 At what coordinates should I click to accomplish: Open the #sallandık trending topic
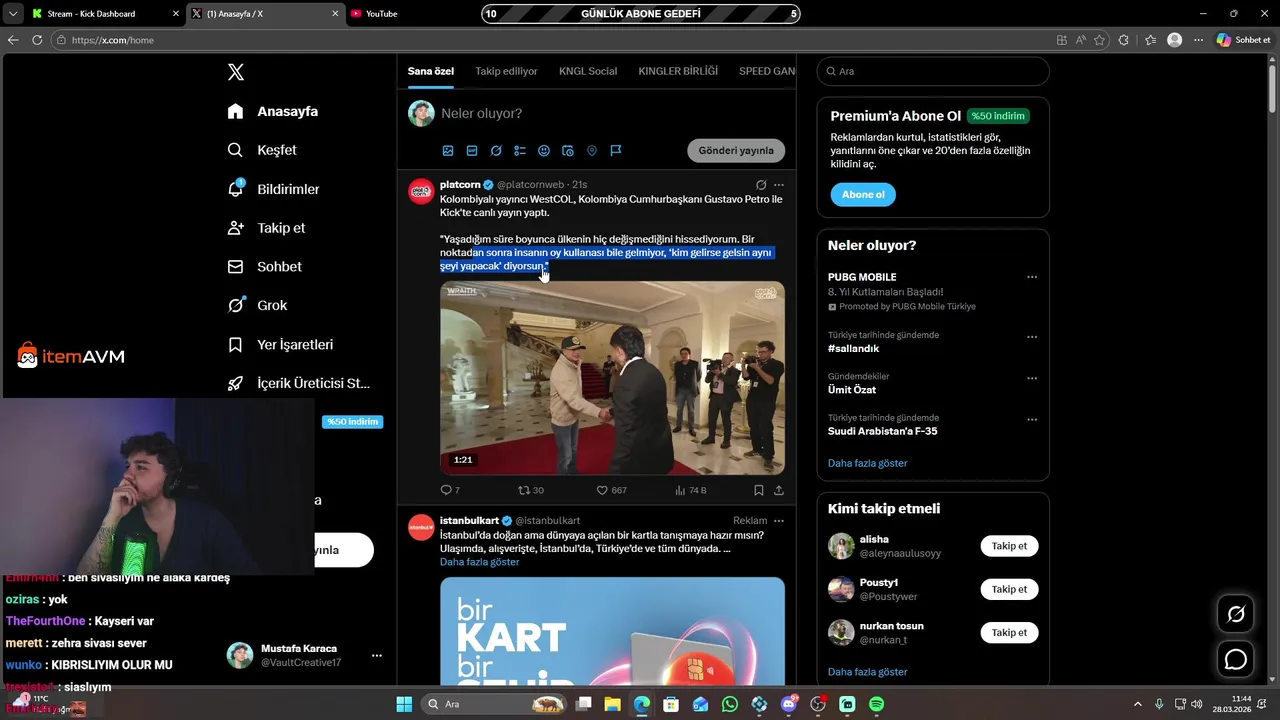pos(853,349)
